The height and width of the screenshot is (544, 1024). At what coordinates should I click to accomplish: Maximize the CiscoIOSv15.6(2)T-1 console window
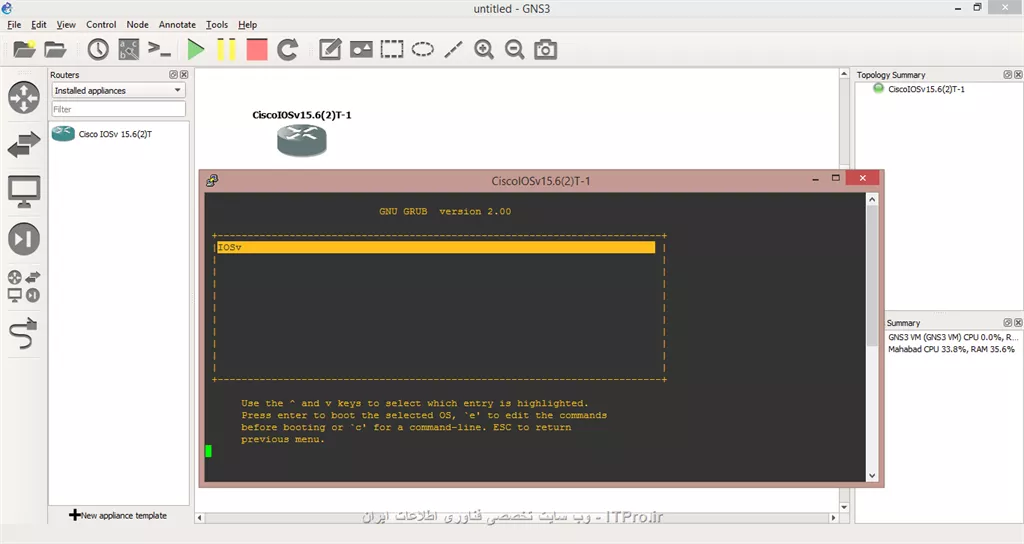835,178
